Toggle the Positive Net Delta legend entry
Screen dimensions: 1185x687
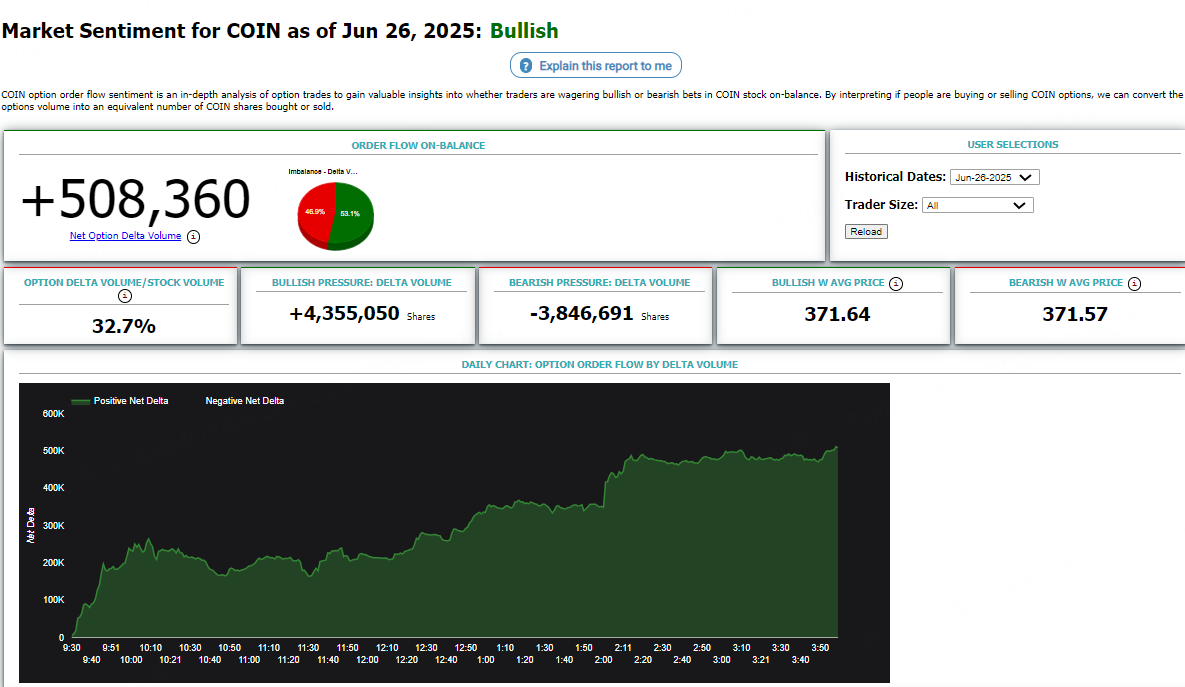tap(120, 401)
